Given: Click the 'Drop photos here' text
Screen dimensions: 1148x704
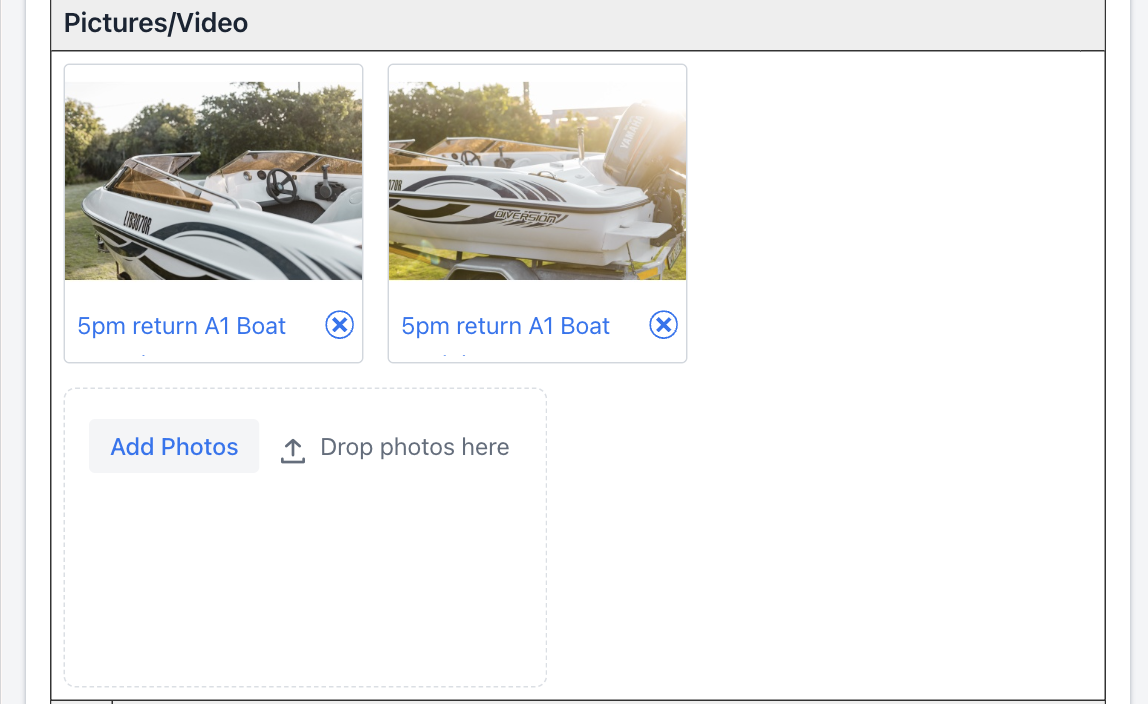Looking at the screenshot, I should point(414,447).
